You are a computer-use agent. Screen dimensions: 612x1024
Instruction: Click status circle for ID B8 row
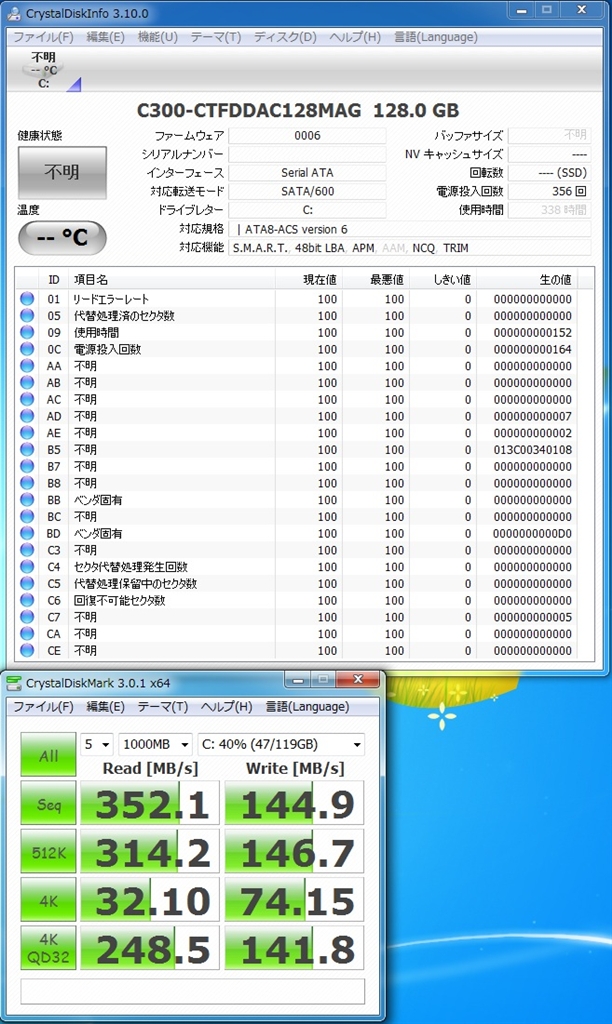click(27, 483)
